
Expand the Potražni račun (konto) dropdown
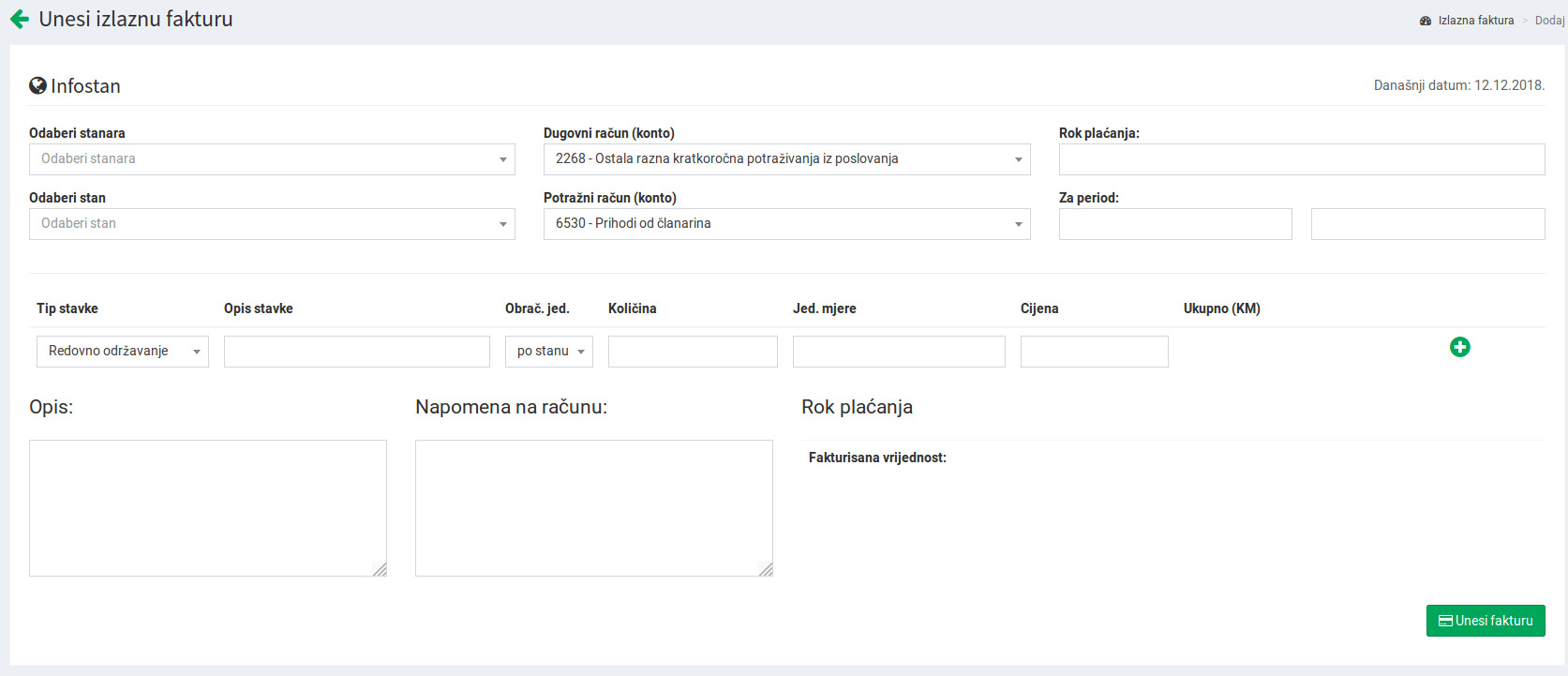pos(786,224)
